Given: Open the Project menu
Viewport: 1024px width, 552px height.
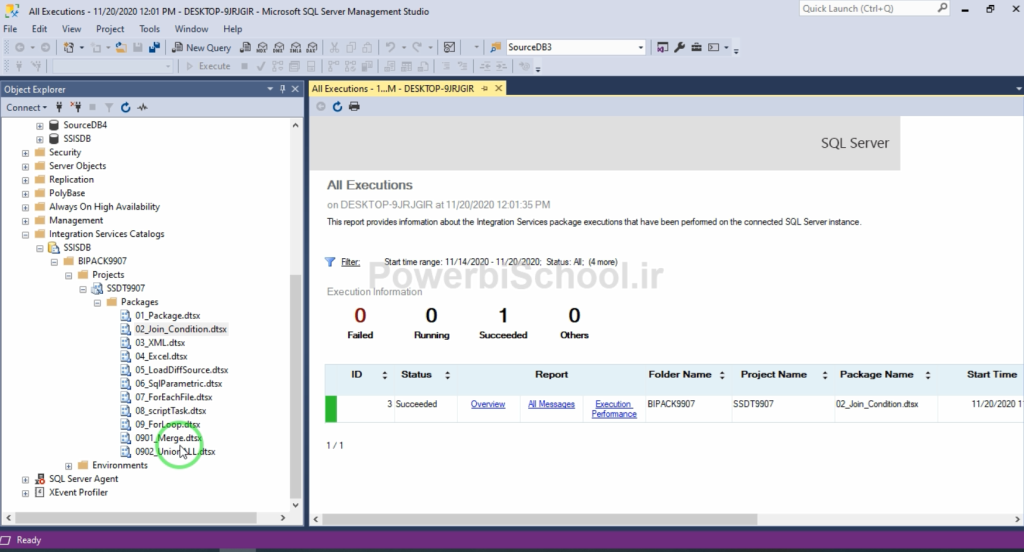Looking at the screenshot, I should pyautogui.click(x=110, y=29).
